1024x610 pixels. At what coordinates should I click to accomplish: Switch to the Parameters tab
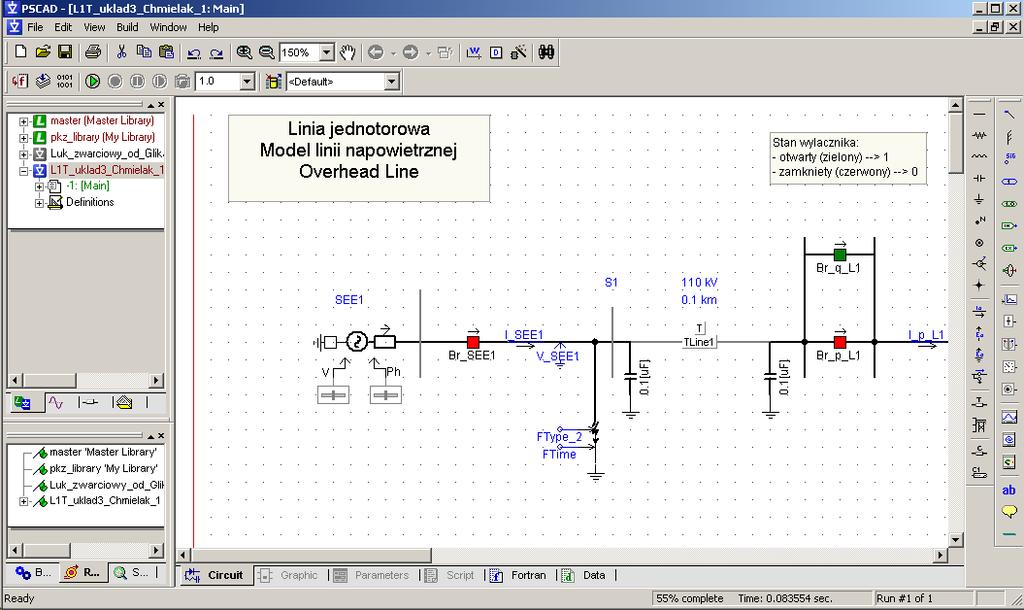pyautogui.click(x=371, y=575)
